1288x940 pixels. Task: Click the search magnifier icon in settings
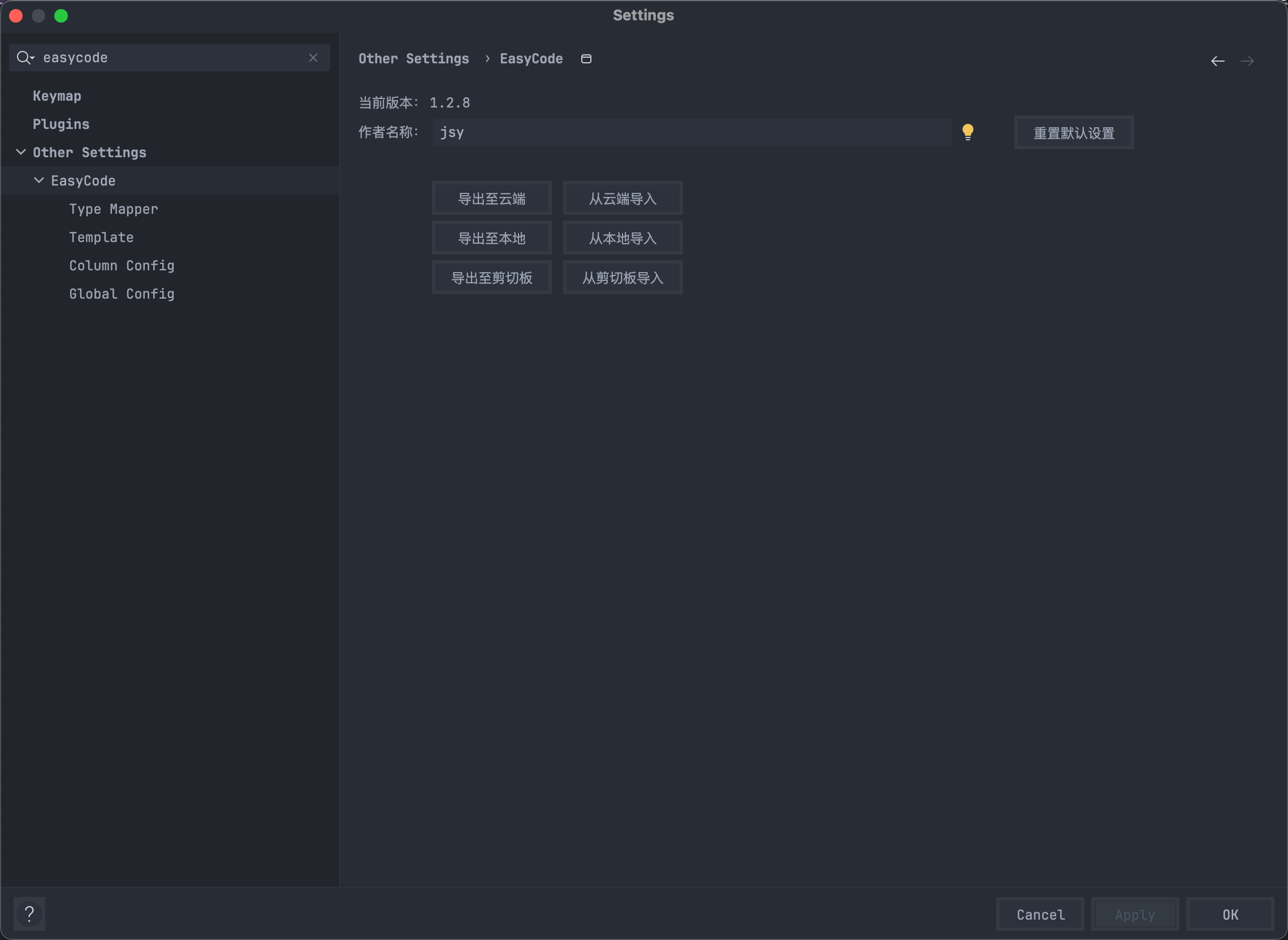tap(25, 58)
